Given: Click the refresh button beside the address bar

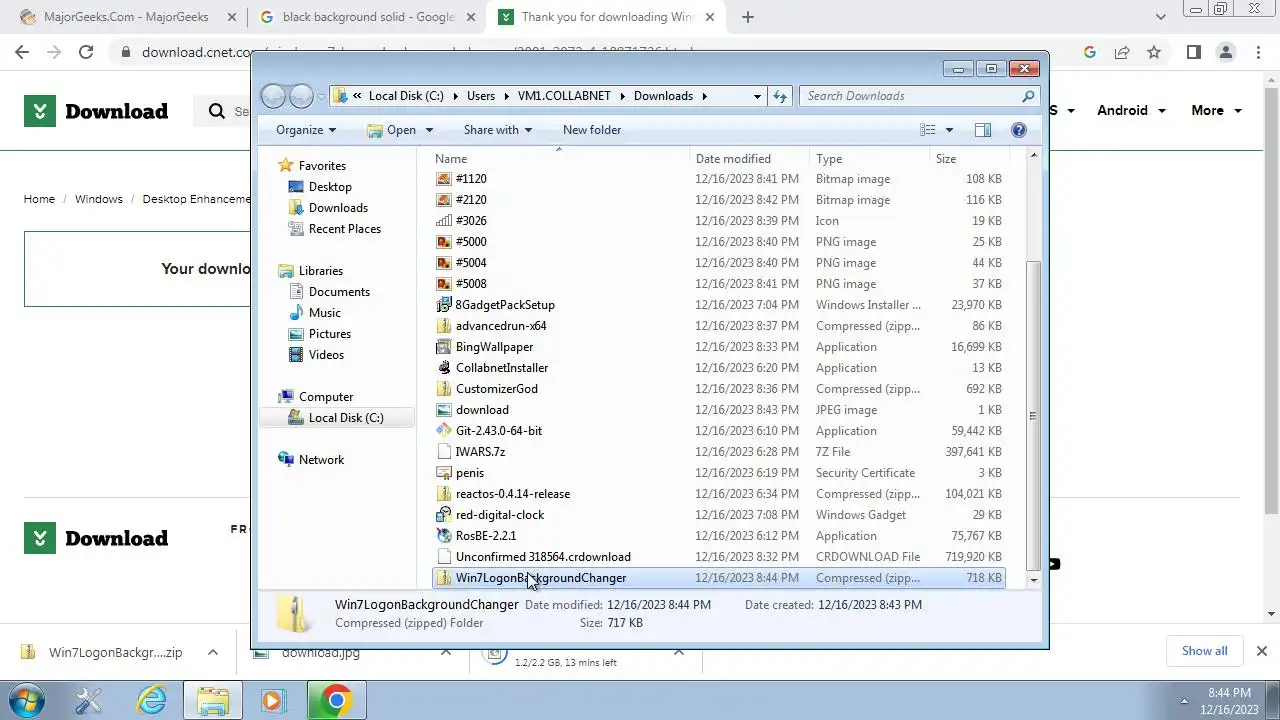Looking at the screenshot, I should [x=781, y=96].
